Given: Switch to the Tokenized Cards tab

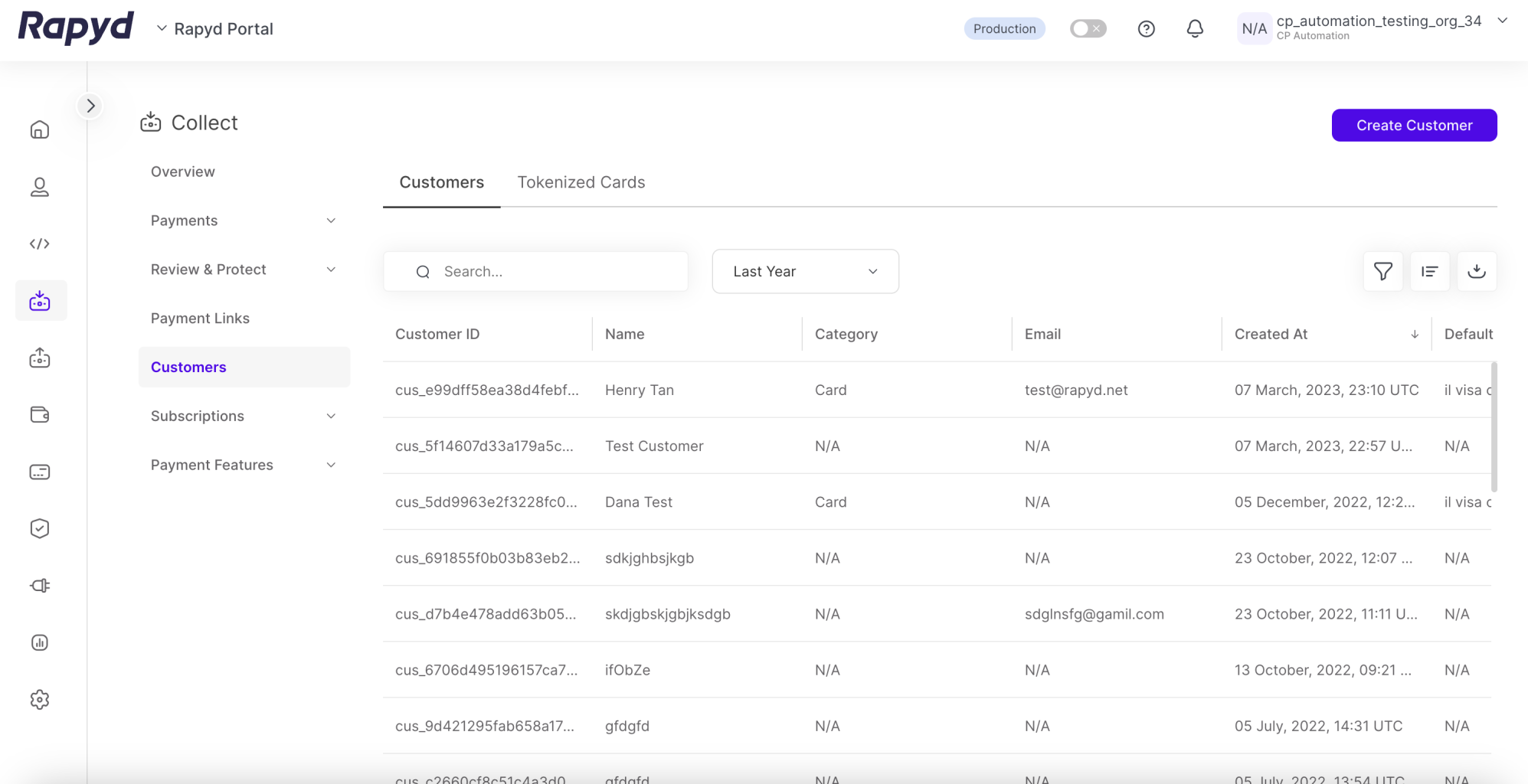Looking at the screenshot, I should click(581, 182).
